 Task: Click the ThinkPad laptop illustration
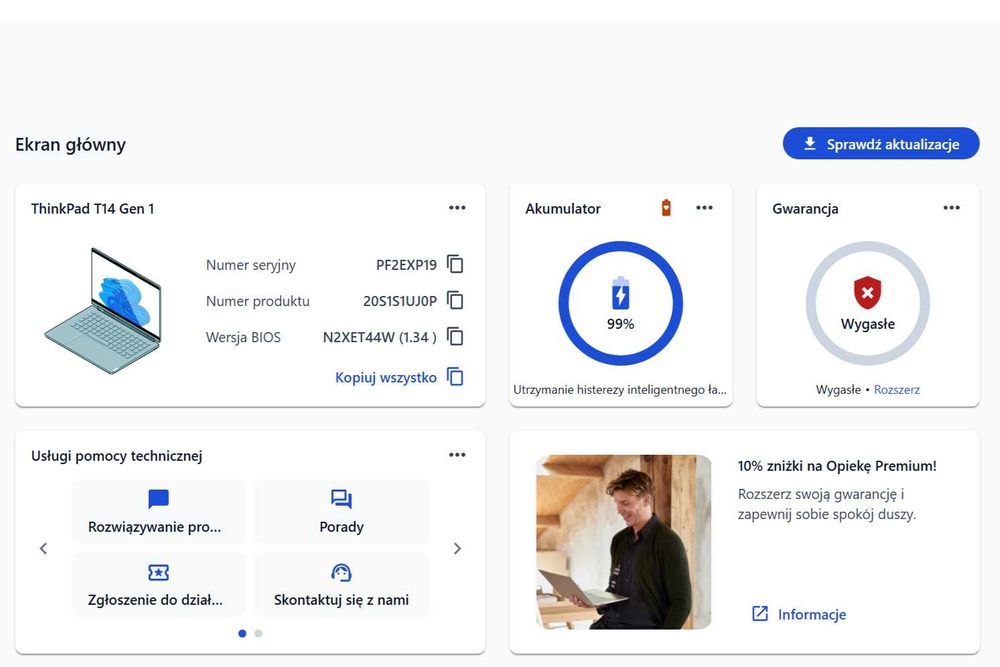[x=103, y=311]
